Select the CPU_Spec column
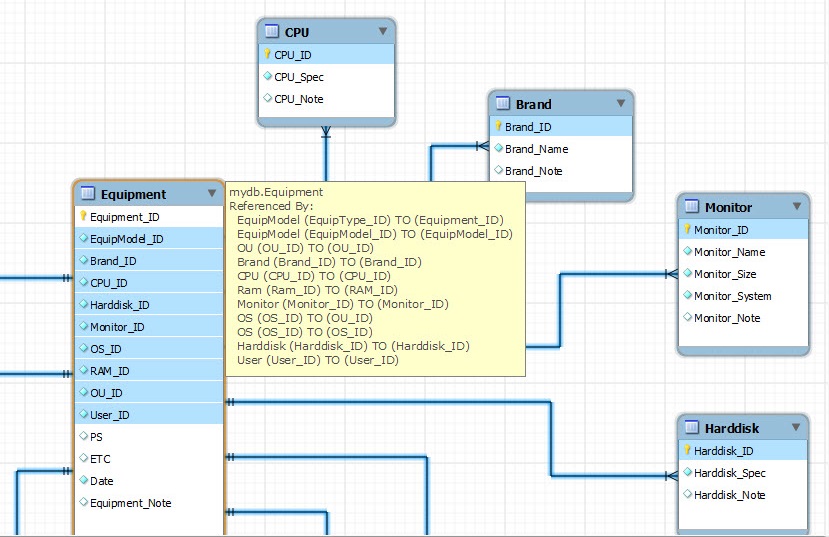The width and height of the screenshot is (829, 537). click(326, 77)
